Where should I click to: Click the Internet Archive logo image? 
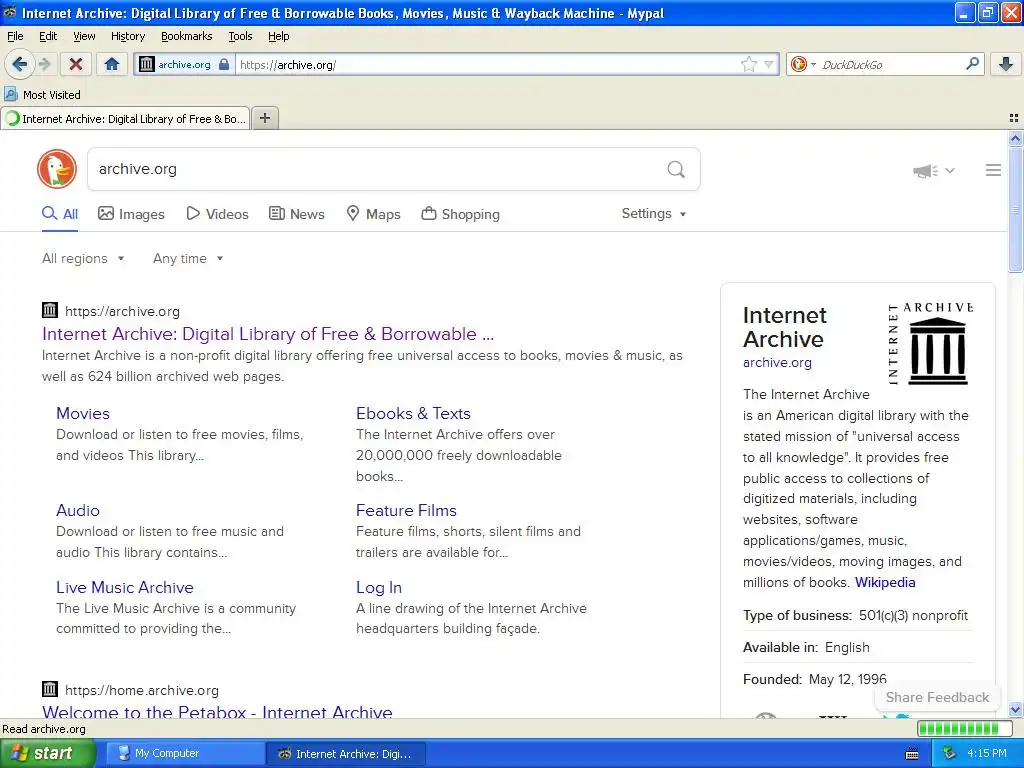(931, 343)
